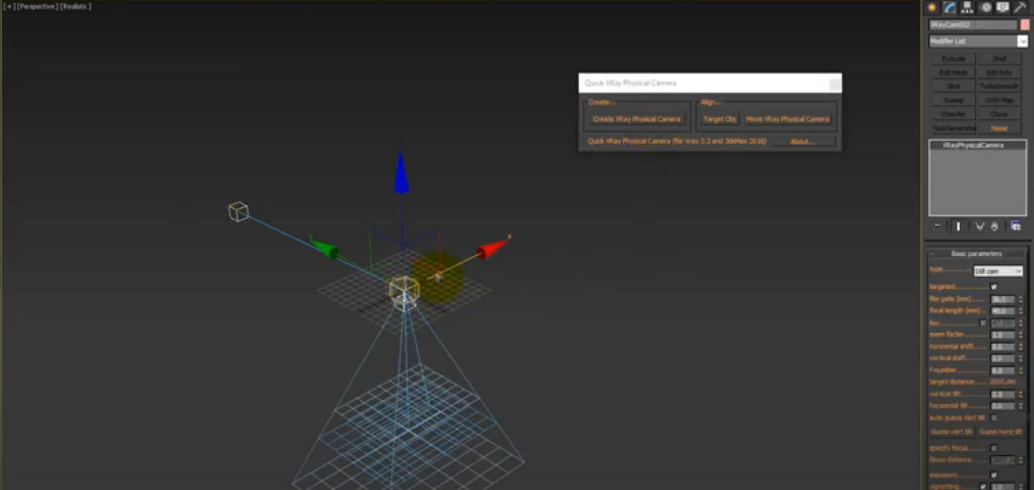Click the zoom factor spinner arrows
Image resolution: width=1034 pixels, height=490 pixels.
coord(1021,335)
